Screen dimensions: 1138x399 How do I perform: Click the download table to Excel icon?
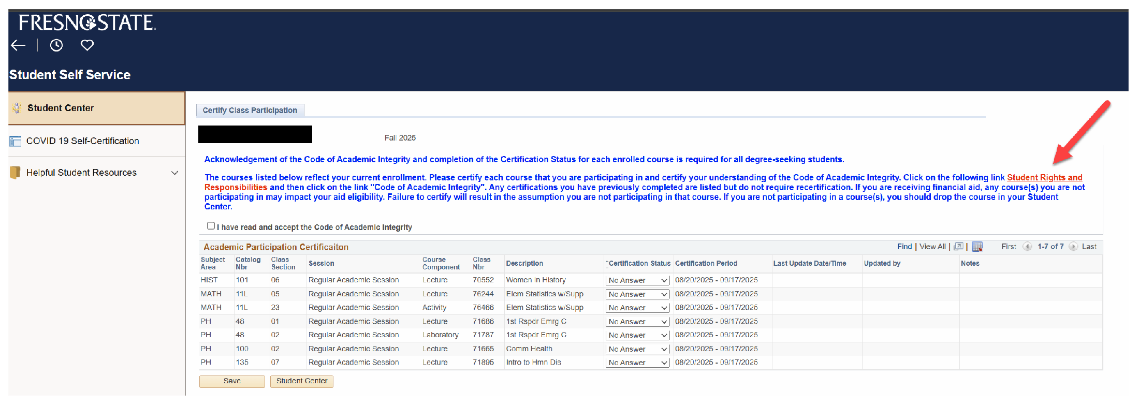pos(977,247)
